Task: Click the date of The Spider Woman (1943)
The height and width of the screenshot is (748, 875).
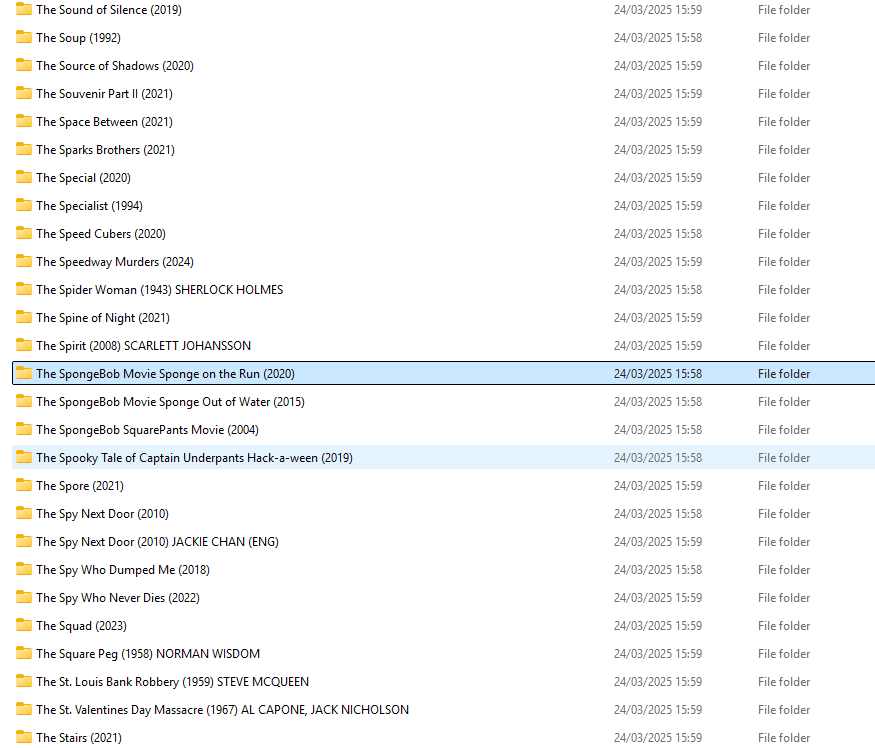Action: (x=658, y=290)
